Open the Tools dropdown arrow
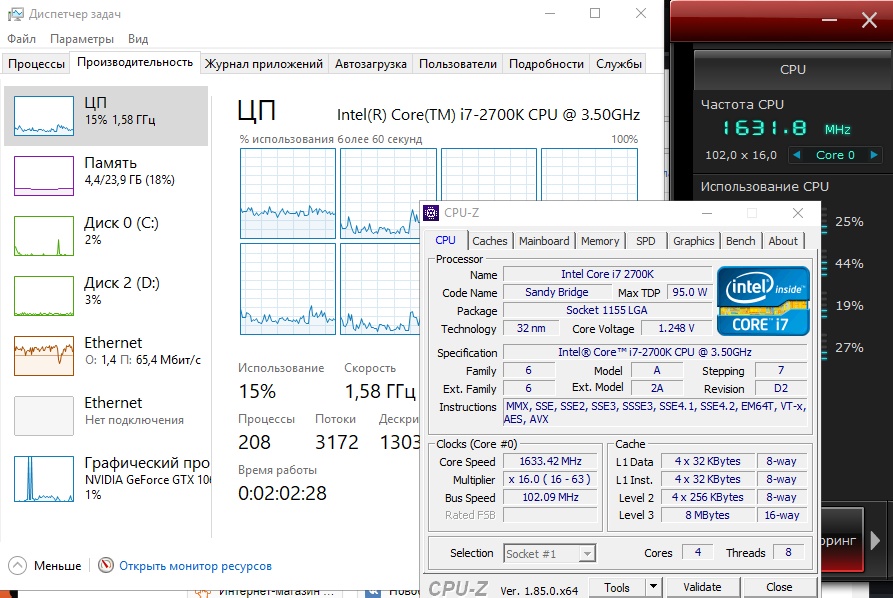Image resolution: width=893 pixels, height=598 pixels. tap(653, 587)
